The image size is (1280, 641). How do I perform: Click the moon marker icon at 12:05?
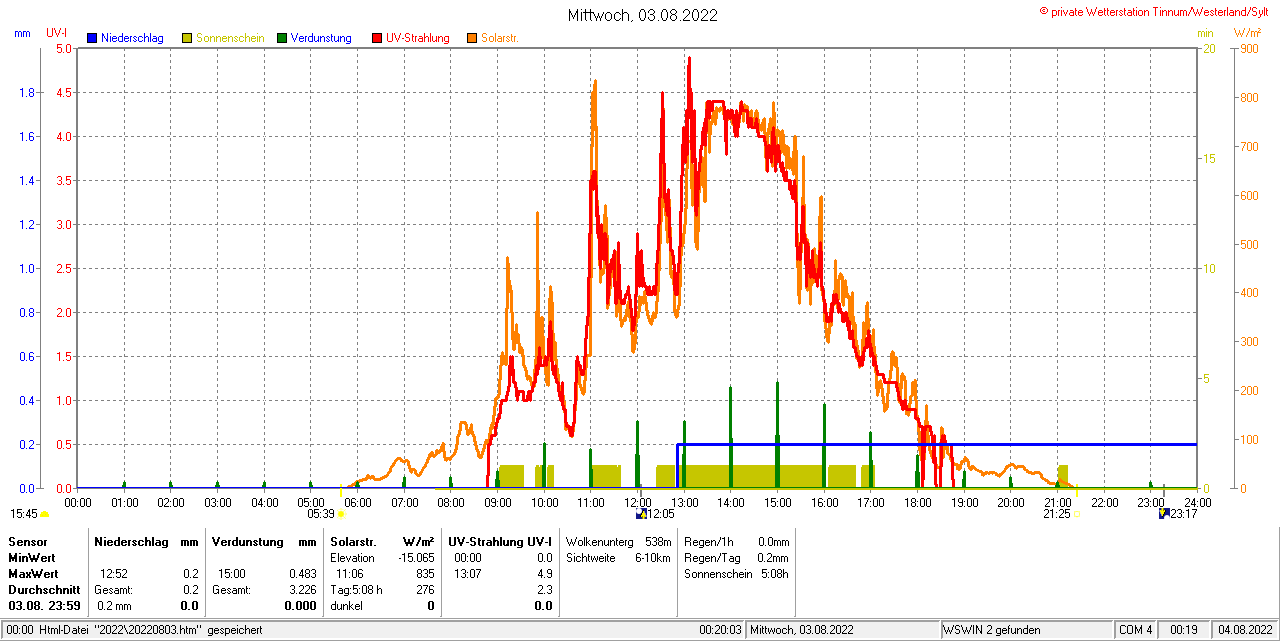click(641, 514)
